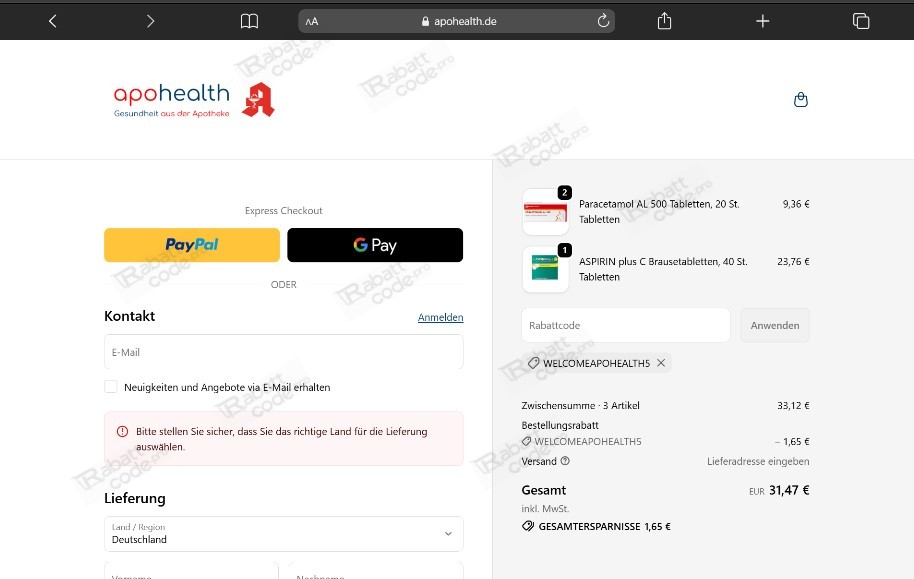The height and width of the screenshot is (579, 914).
Task: Open the AA reader text size control
Action: click(x=312, y=22)
